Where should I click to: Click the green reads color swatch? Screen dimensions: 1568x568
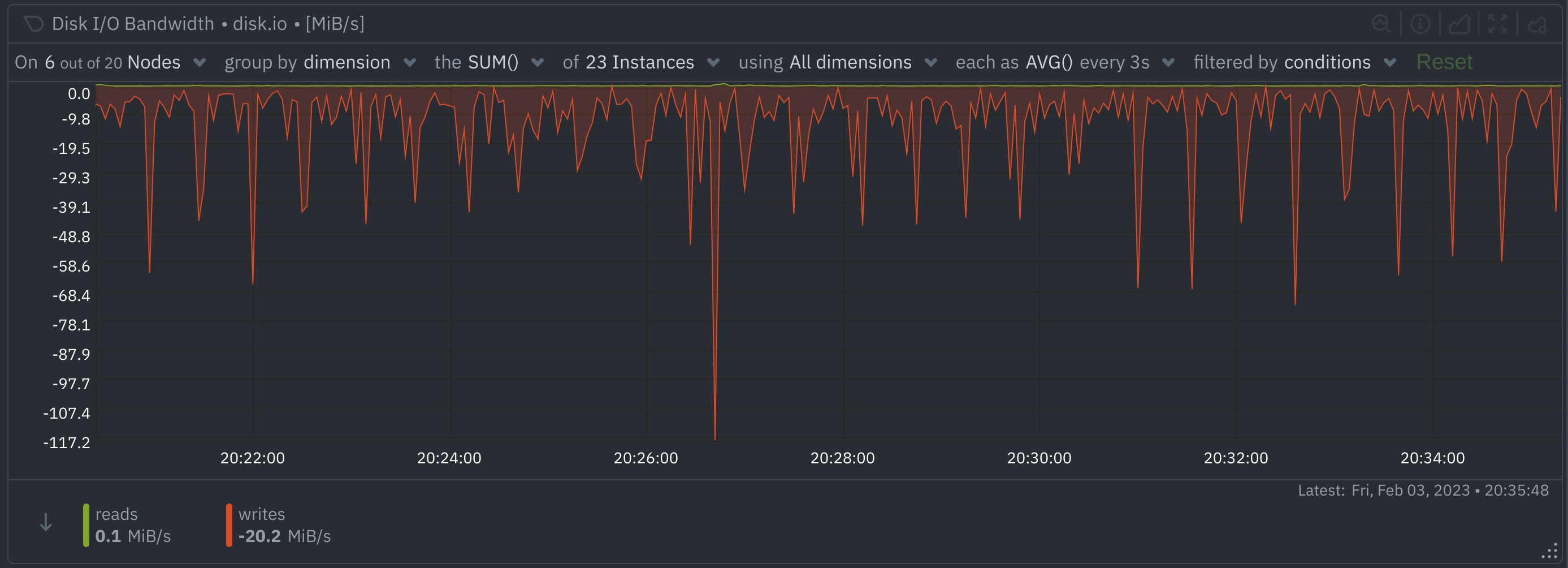coord(86,525)
